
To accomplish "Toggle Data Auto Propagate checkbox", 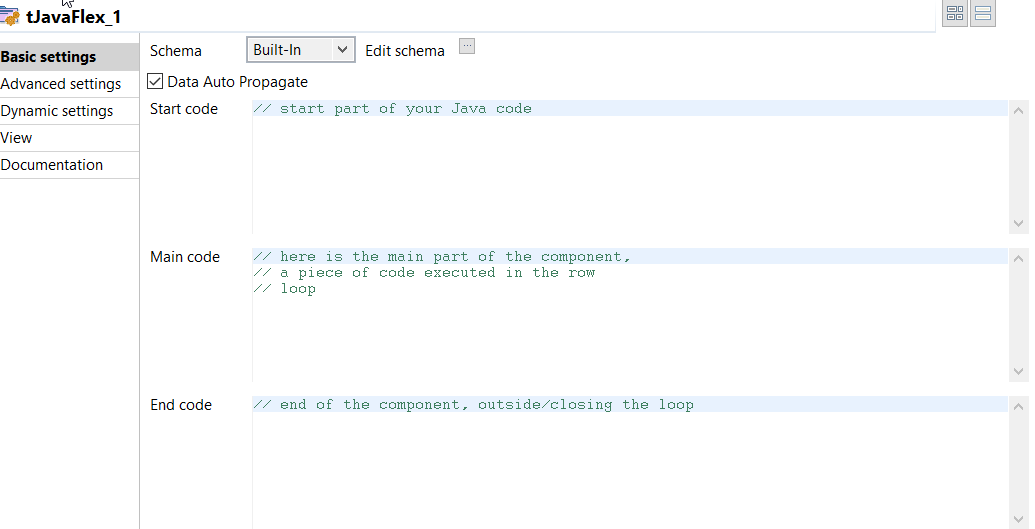I will pyautogui.click(x=154, y=81).
